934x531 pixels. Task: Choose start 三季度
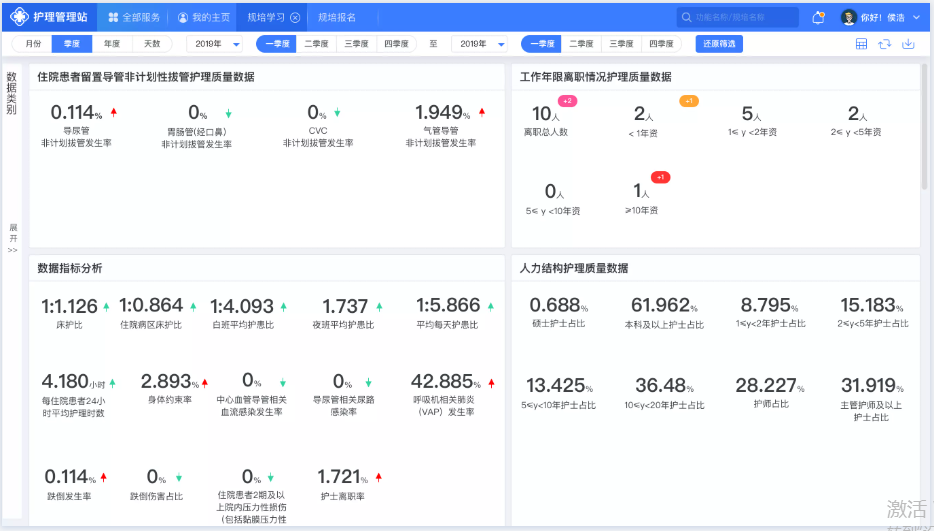click(356, 44)
